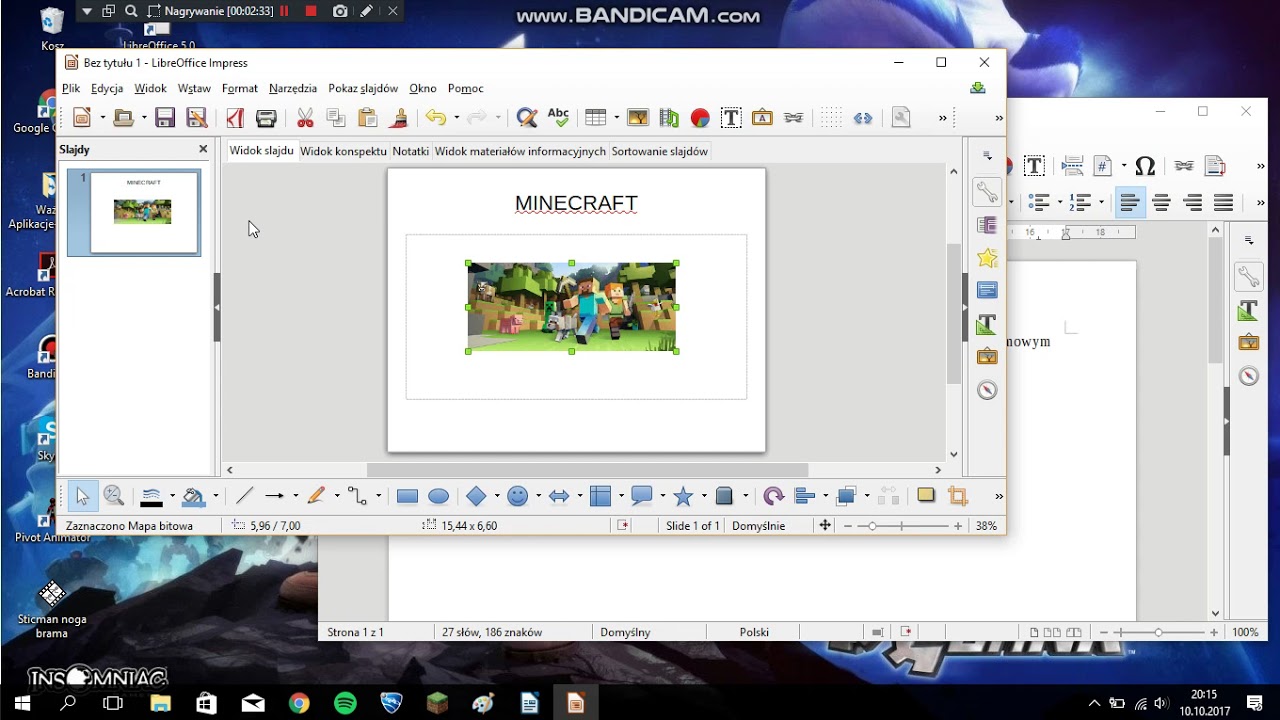Open the Table insert dropdown arrow

coord(616,118)
